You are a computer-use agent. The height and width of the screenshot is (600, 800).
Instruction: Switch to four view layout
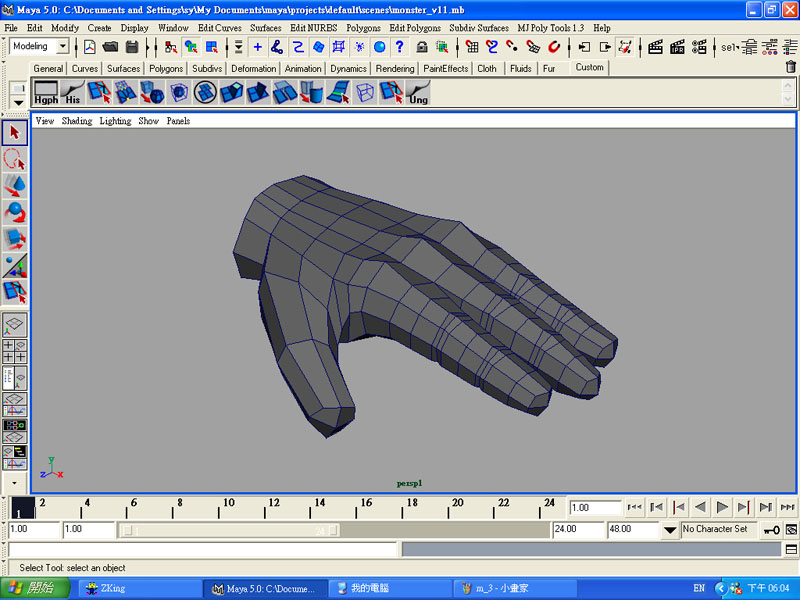point(15,351)
